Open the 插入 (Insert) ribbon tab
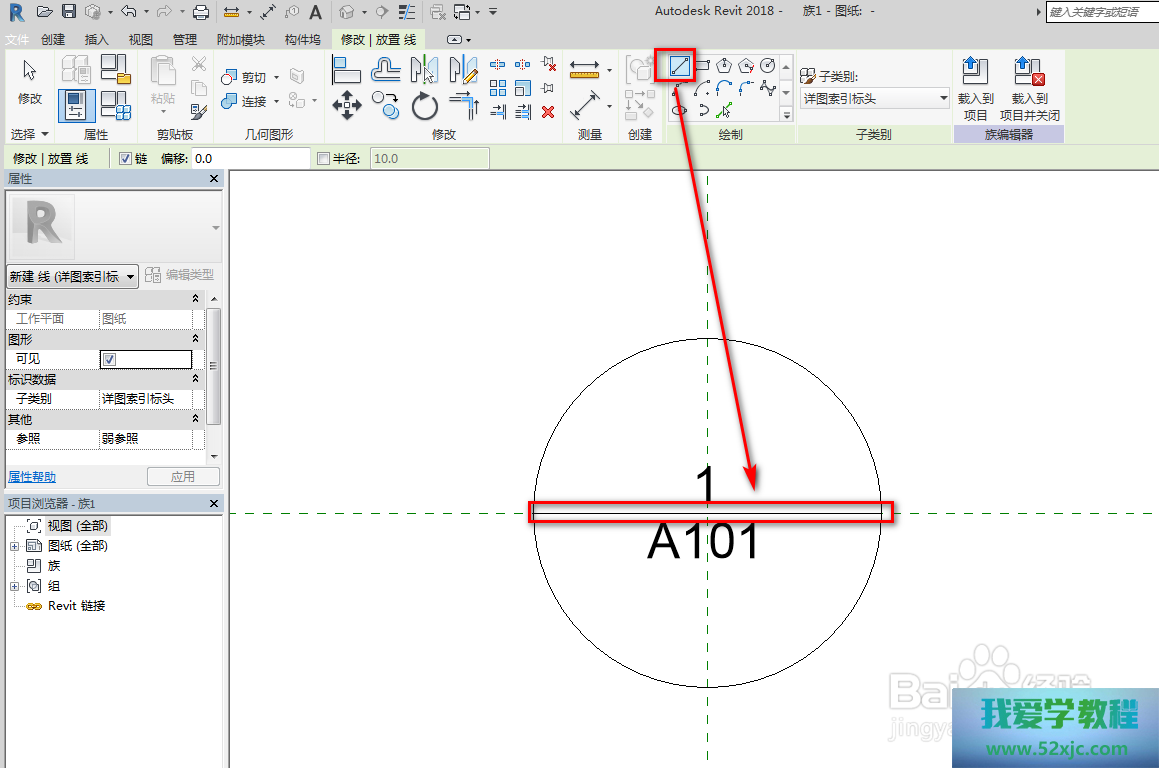Viewport: 1159px width, 768px height. (97, 40)
